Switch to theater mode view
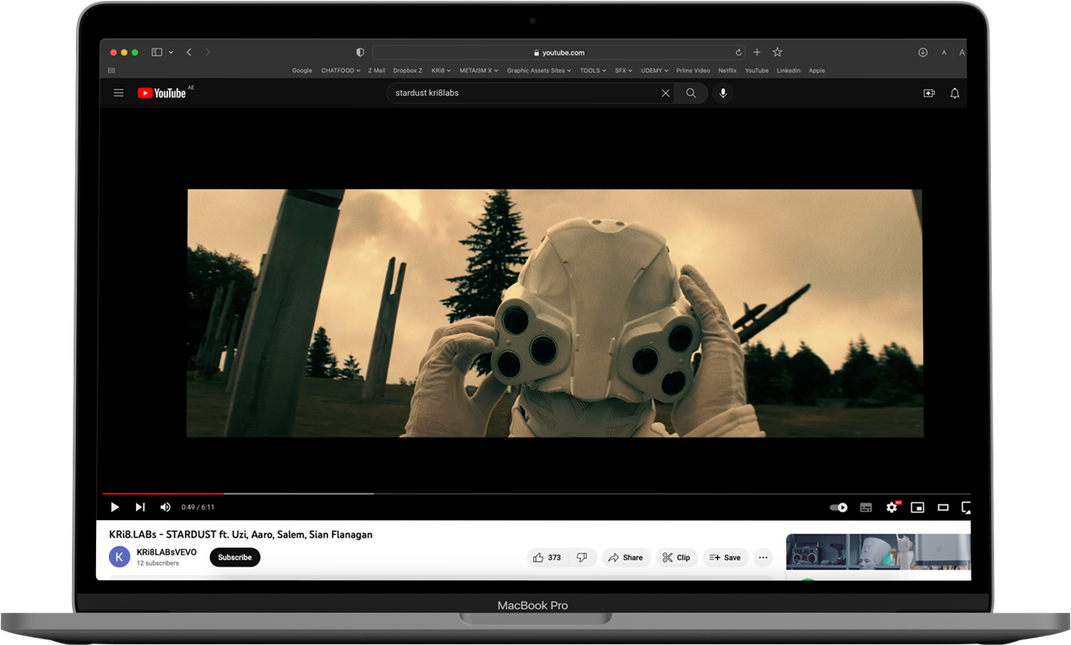This screenshot has width=1071, height=645. click(942, 507)
